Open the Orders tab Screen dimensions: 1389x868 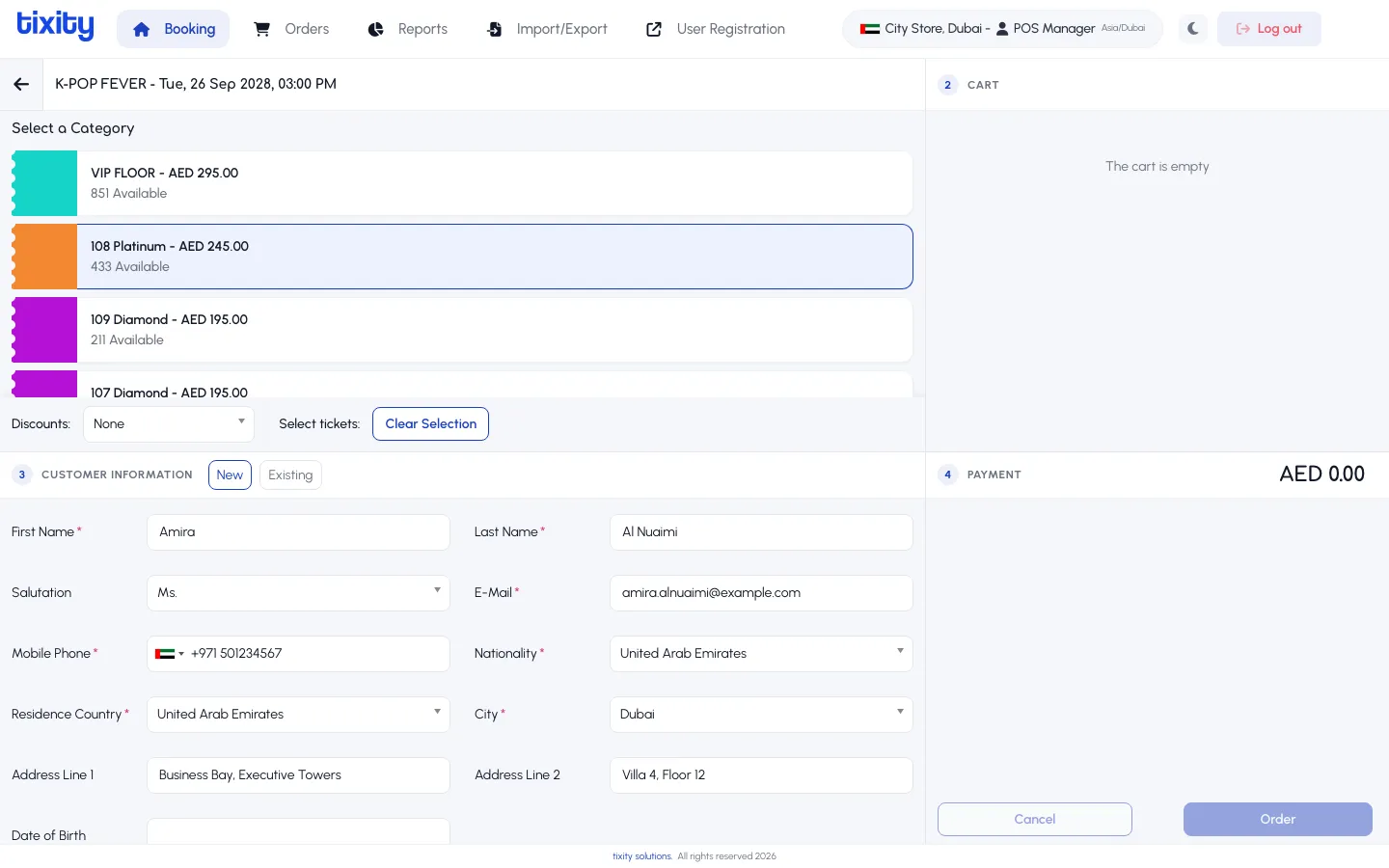290,29
